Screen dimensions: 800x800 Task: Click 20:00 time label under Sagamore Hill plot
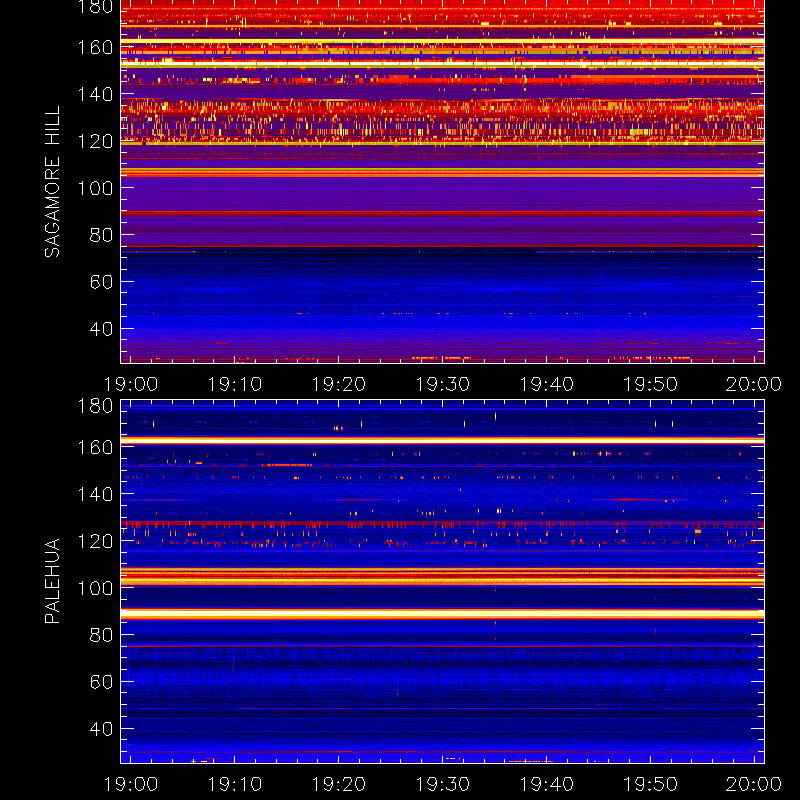pyautogui.click(x=754, y=384)
